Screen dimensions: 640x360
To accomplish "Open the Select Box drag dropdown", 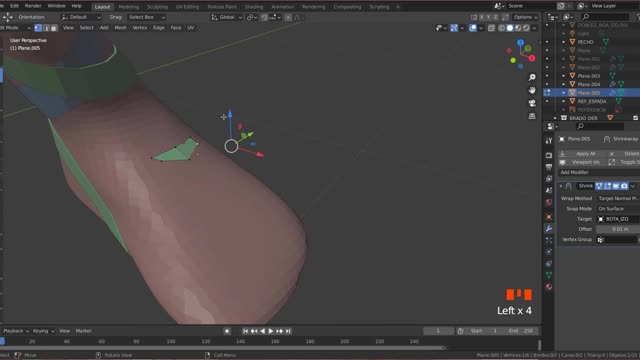I will coord(146,17).
